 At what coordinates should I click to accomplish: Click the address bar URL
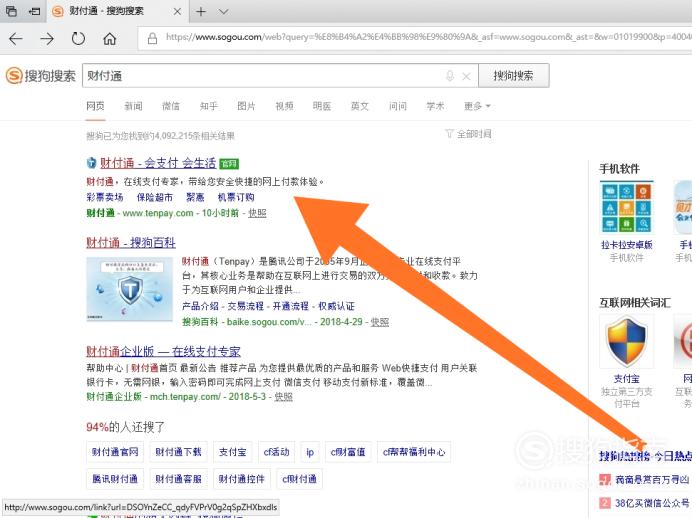(428, 38)
